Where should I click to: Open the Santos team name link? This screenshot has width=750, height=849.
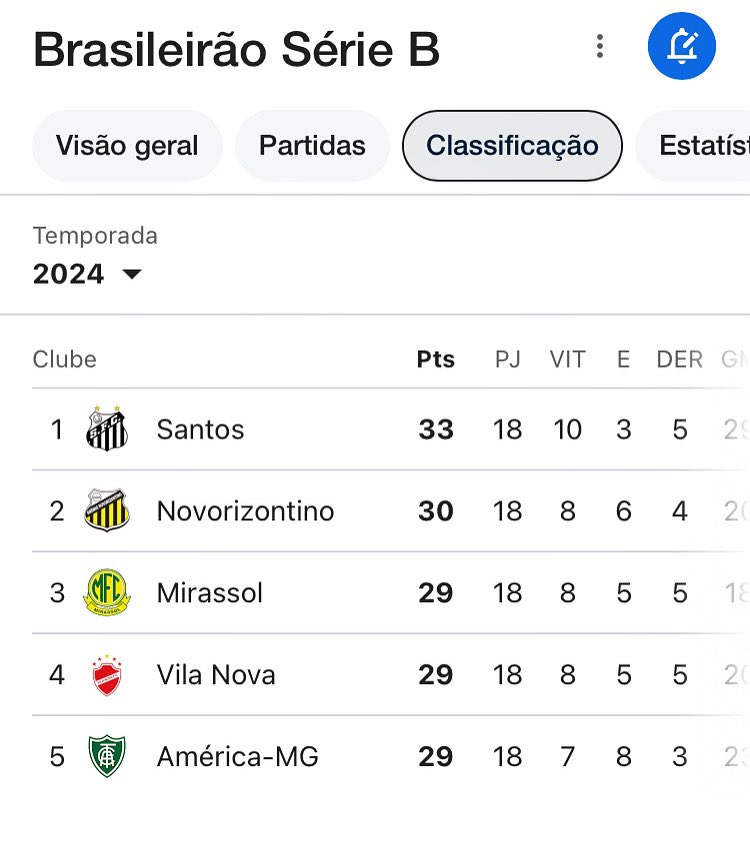pos(200,430)
